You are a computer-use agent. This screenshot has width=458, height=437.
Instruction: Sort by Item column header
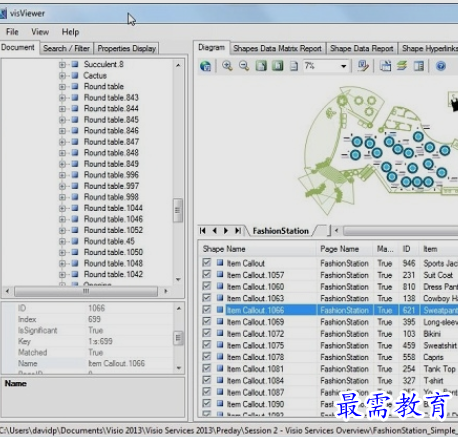pos(430,249)
